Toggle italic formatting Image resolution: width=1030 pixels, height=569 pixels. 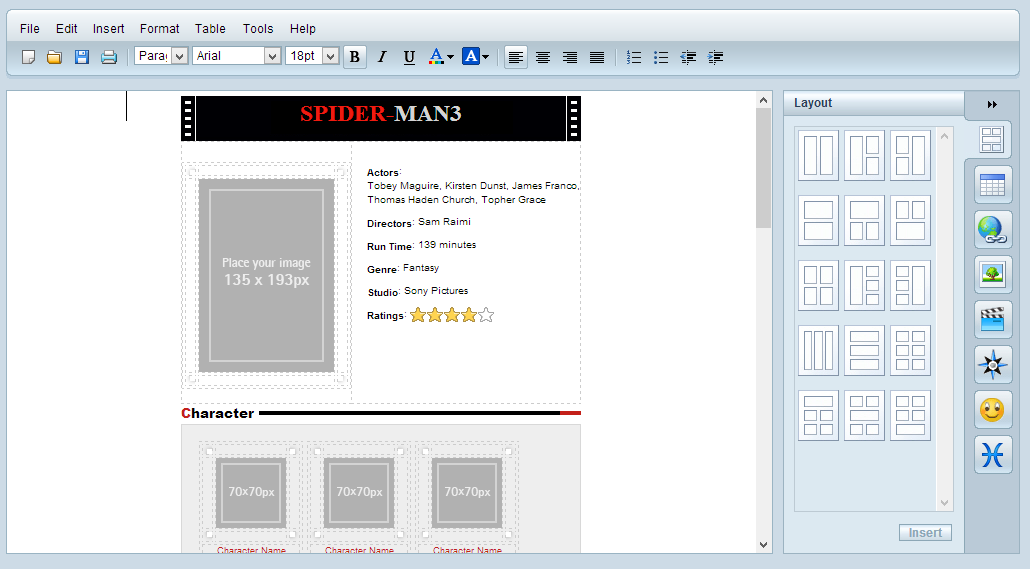[381, 57]
